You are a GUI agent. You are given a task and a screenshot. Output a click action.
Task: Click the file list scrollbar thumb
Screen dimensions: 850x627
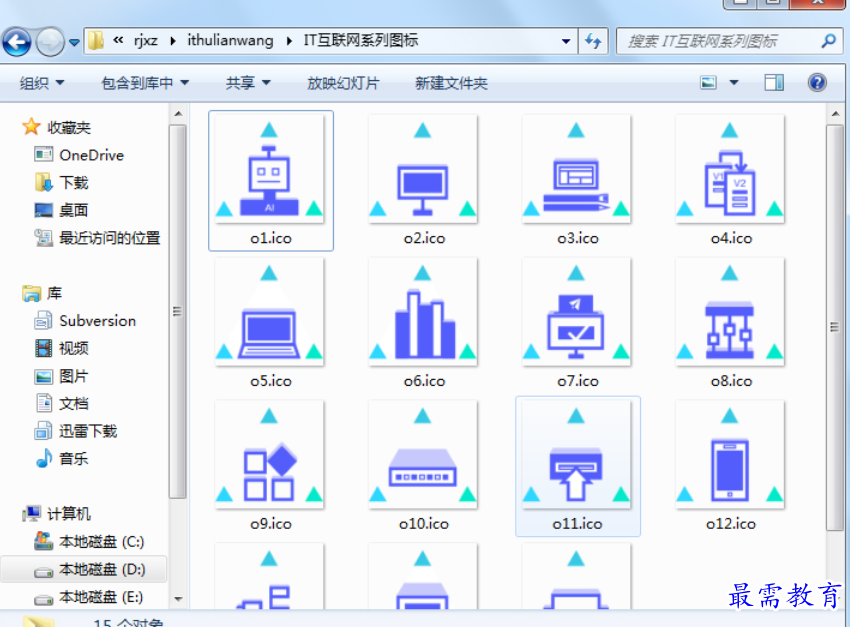click(x=835, y=327)
